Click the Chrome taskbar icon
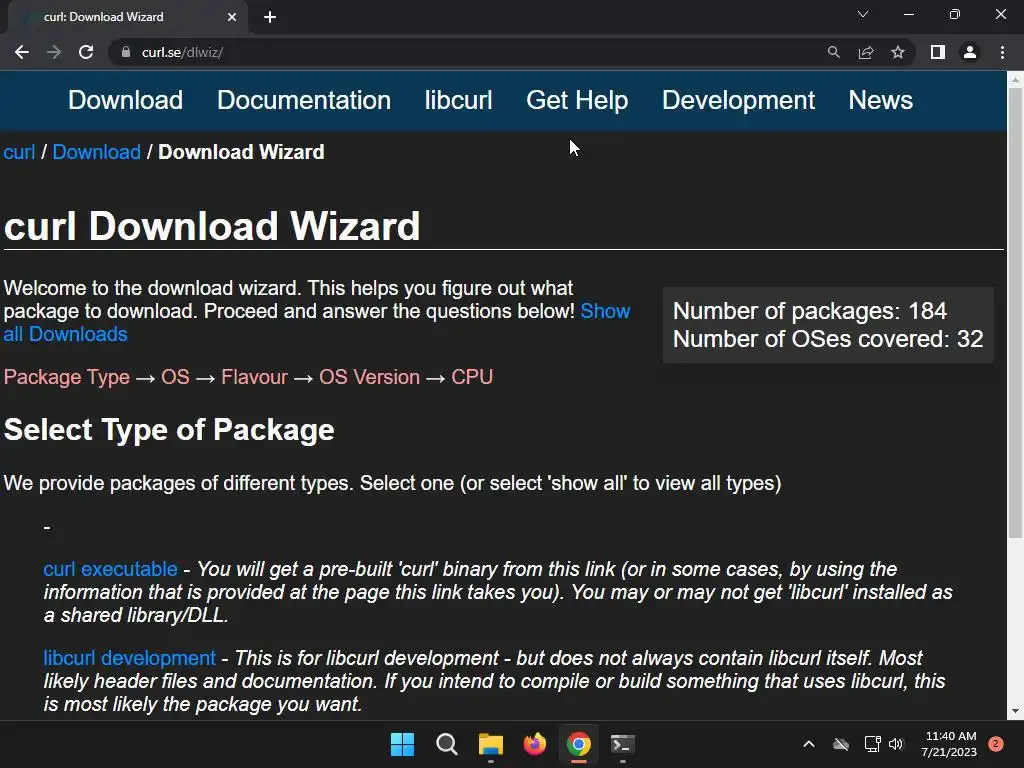The height and width of the screenshot is (768, 1024). click(x=579, y=744)
